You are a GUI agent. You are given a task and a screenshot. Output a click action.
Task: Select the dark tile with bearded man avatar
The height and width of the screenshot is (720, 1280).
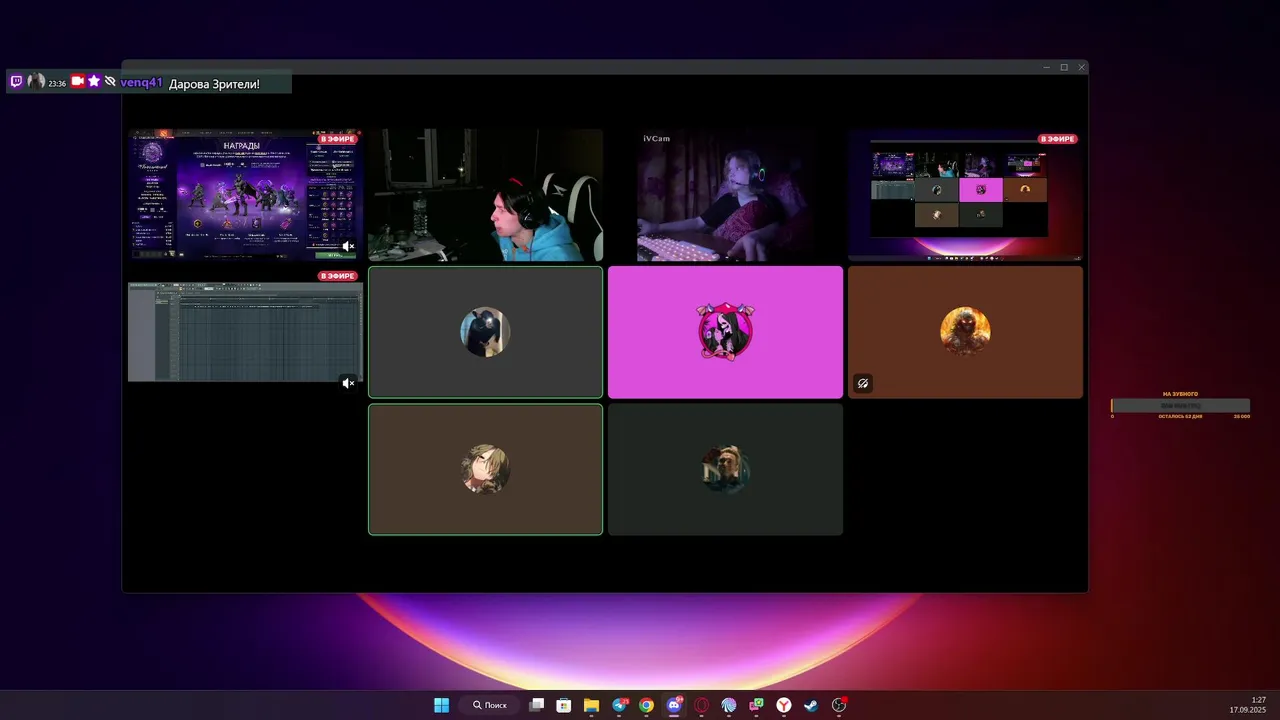pyautogui.click(x=725, y=469)
